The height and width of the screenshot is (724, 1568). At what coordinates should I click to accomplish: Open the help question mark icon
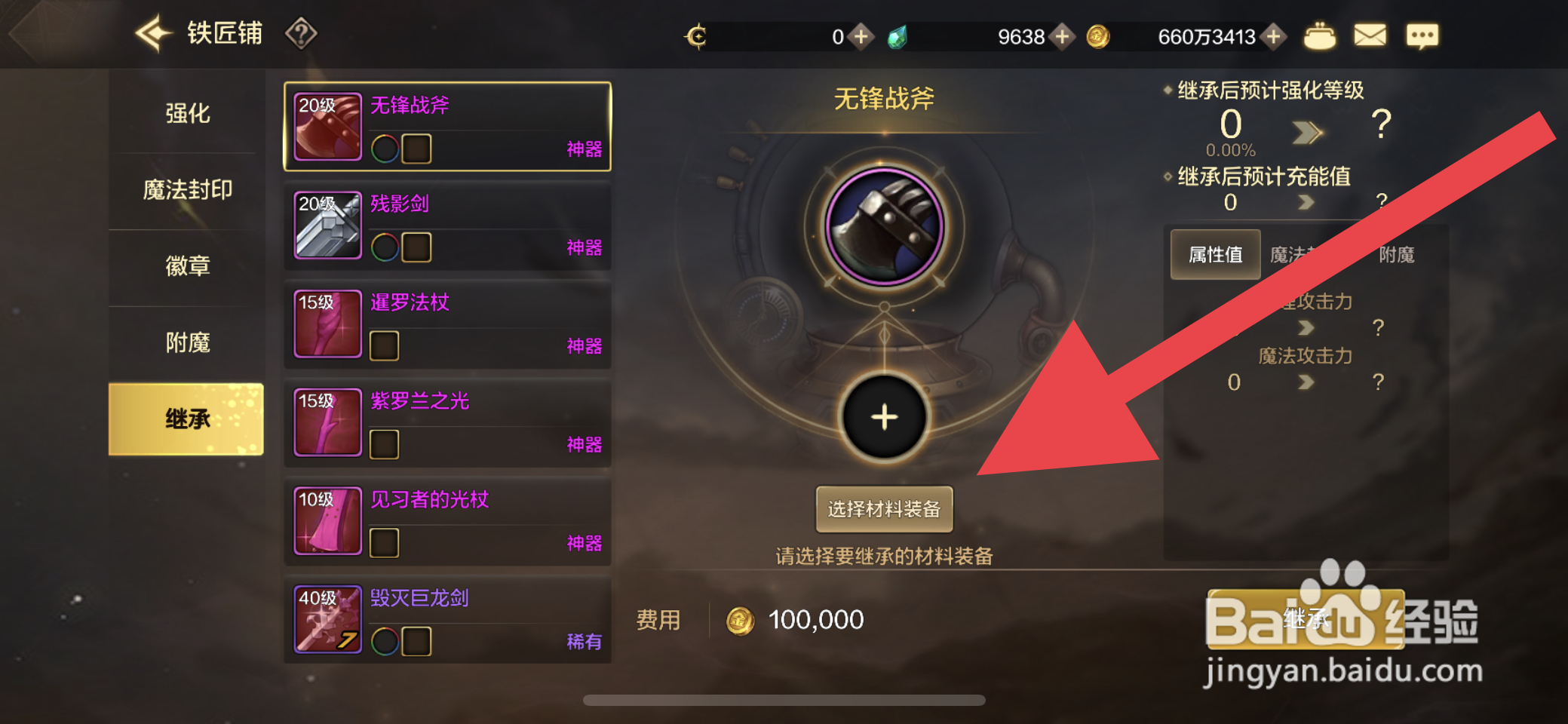click(301, 34)
